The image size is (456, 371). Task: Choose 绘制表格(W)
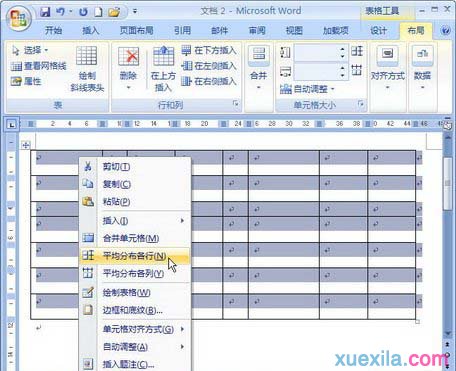click(x=135, y=293)
